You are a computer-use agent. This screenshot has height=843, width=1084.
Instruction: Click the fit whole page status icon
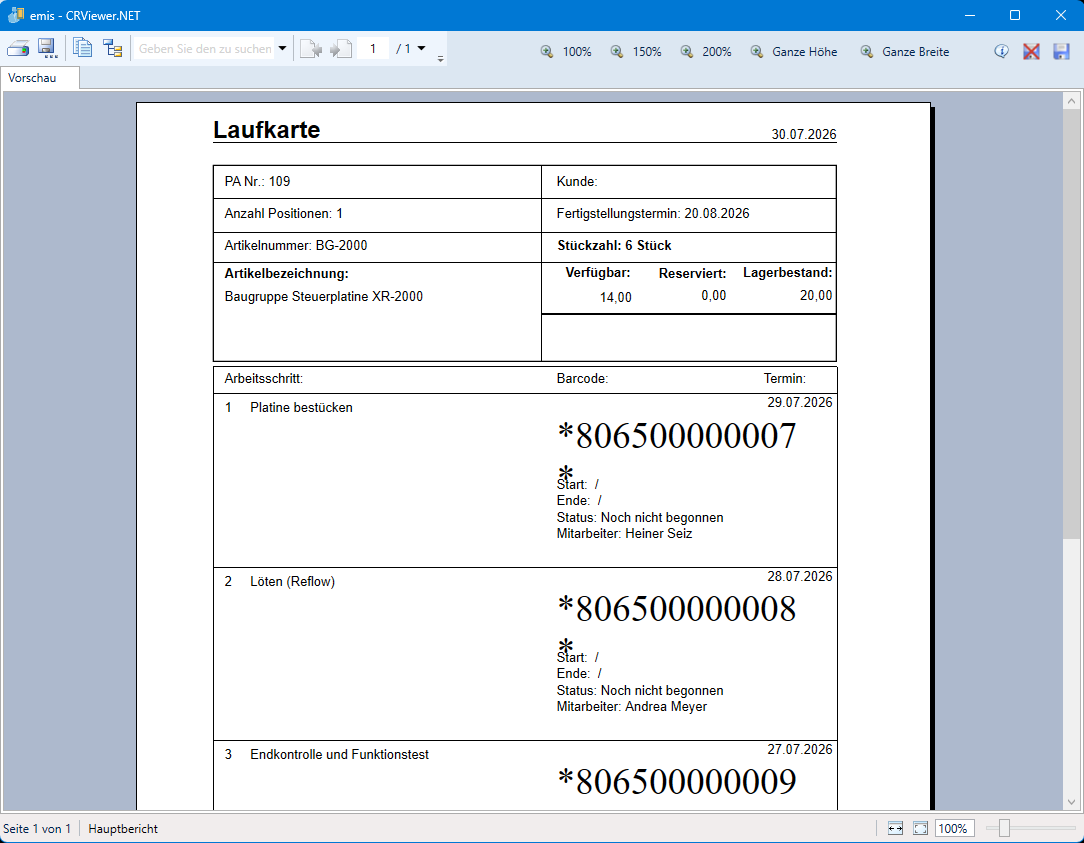920,828
